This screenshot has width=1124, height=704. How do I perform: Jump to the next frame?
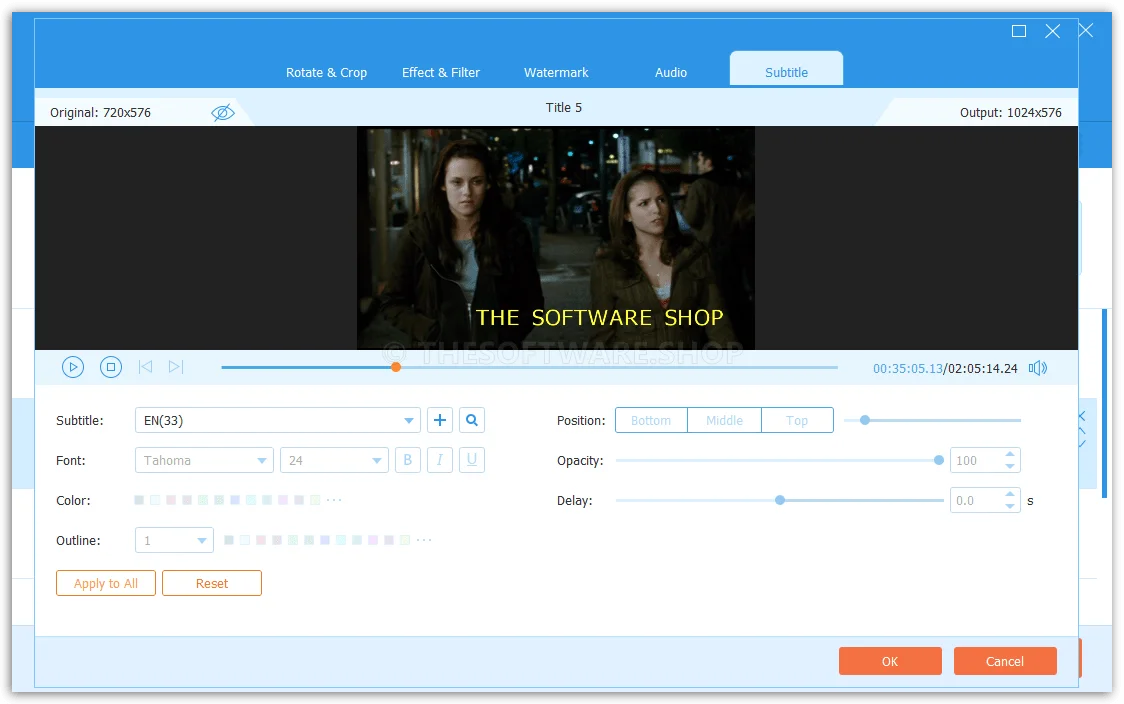176,367
